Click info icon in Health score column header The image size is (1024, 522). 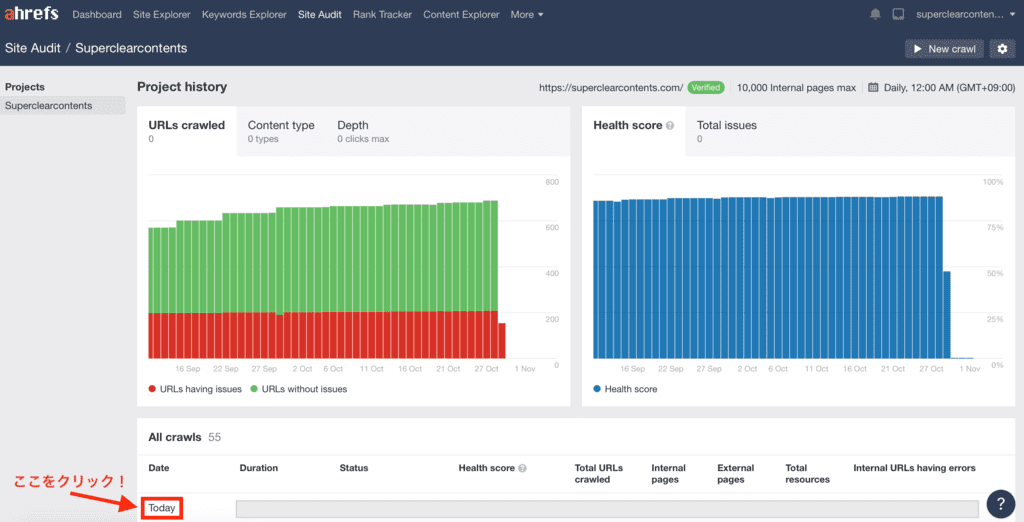tap(522, 468)
